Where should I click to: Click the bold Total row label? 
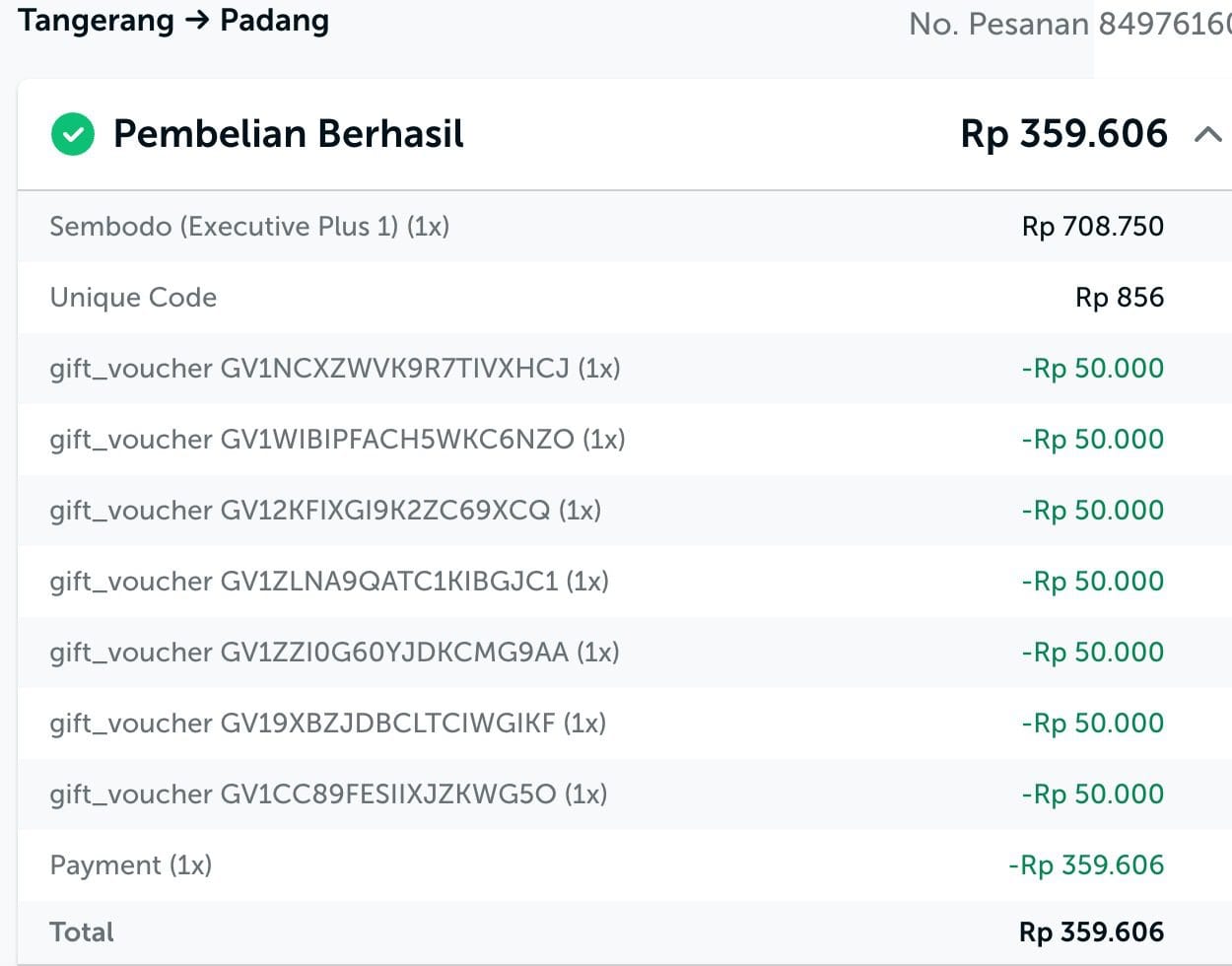point(82,932)
